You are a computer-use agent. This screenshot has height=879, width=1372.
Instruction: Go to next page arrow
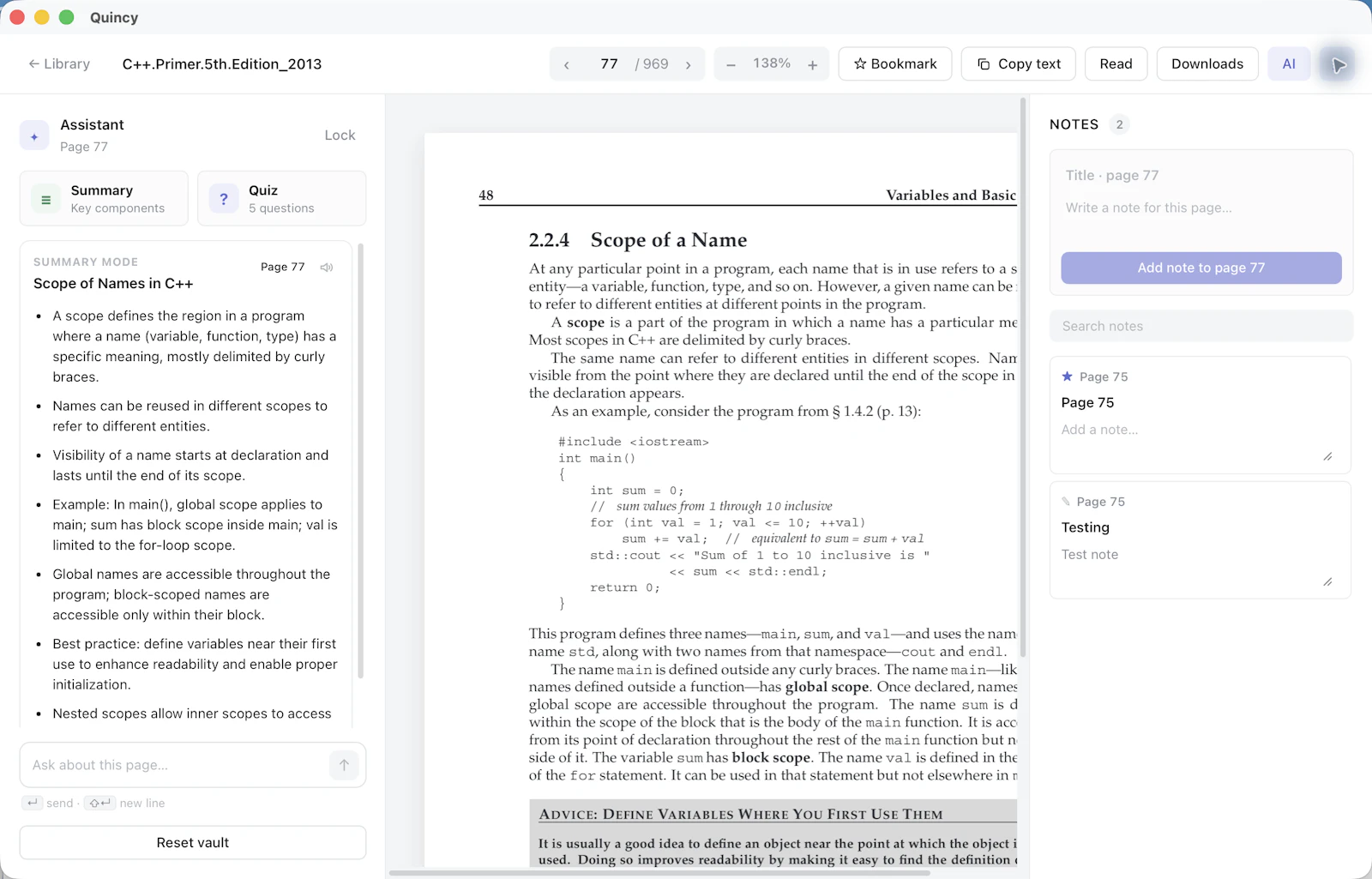[688, 64]
